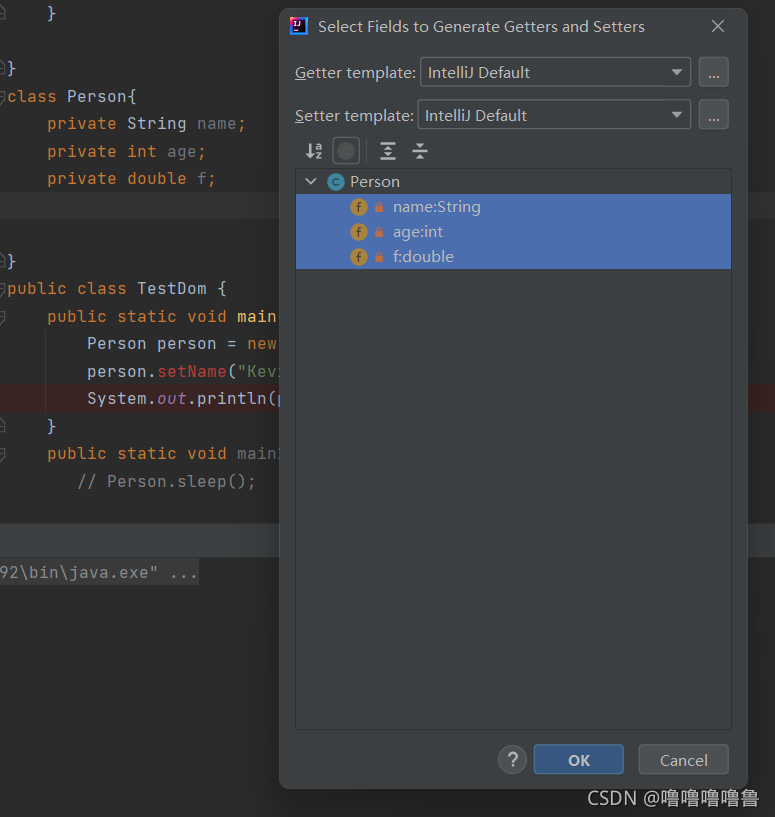The image size is (775, 817).
Task: Click the Collapse All toolbar icon
Action: [420, 151]
